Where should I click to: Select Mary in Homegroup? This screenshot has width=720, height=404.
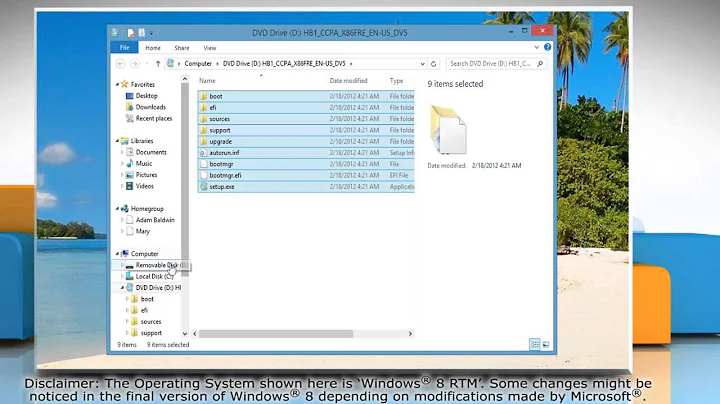click(142, 231)
